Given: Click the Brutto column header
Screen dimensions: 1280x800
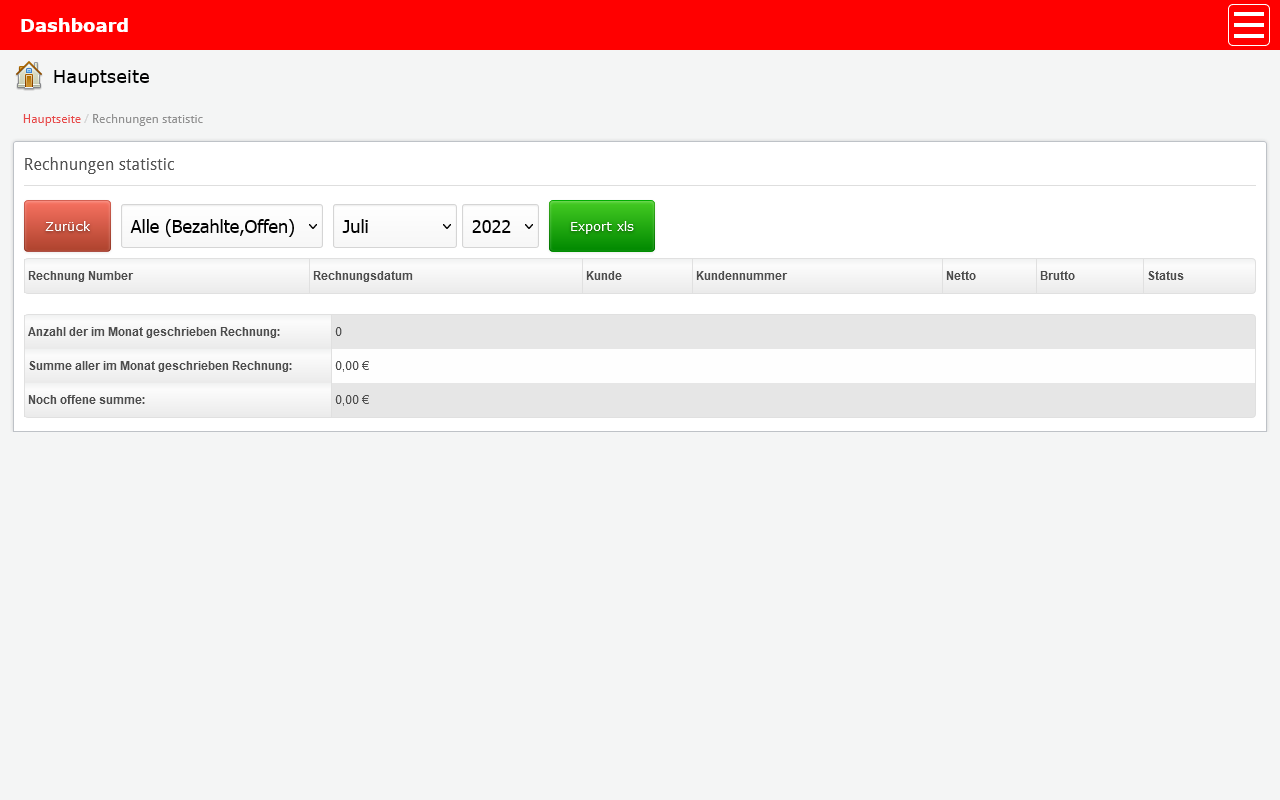Looking at the screenshot, I should click(x=1057, y=276).
